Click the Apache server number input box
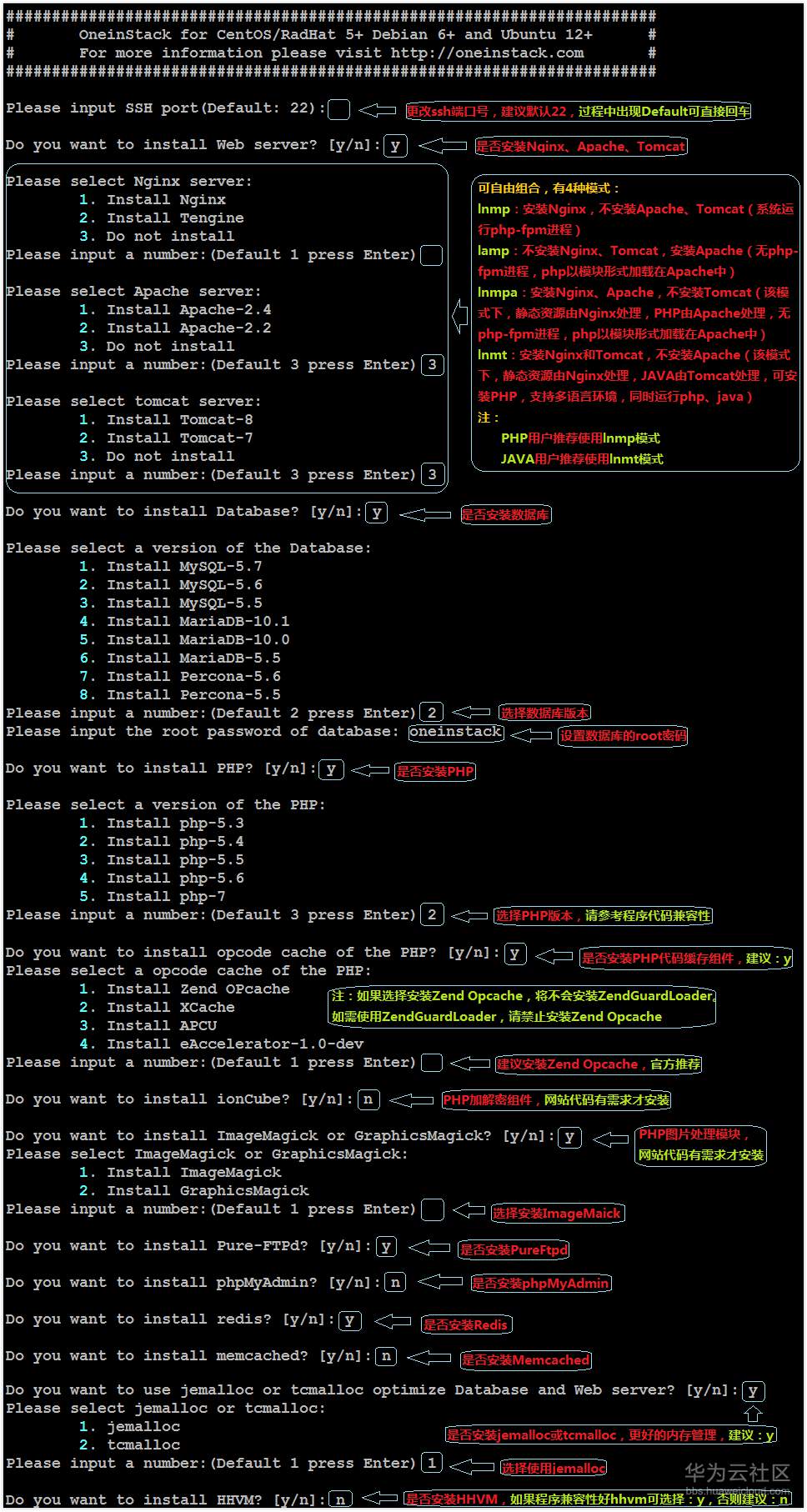The width and height of the screenshot is (807, 1512). (x=432, y=365)
